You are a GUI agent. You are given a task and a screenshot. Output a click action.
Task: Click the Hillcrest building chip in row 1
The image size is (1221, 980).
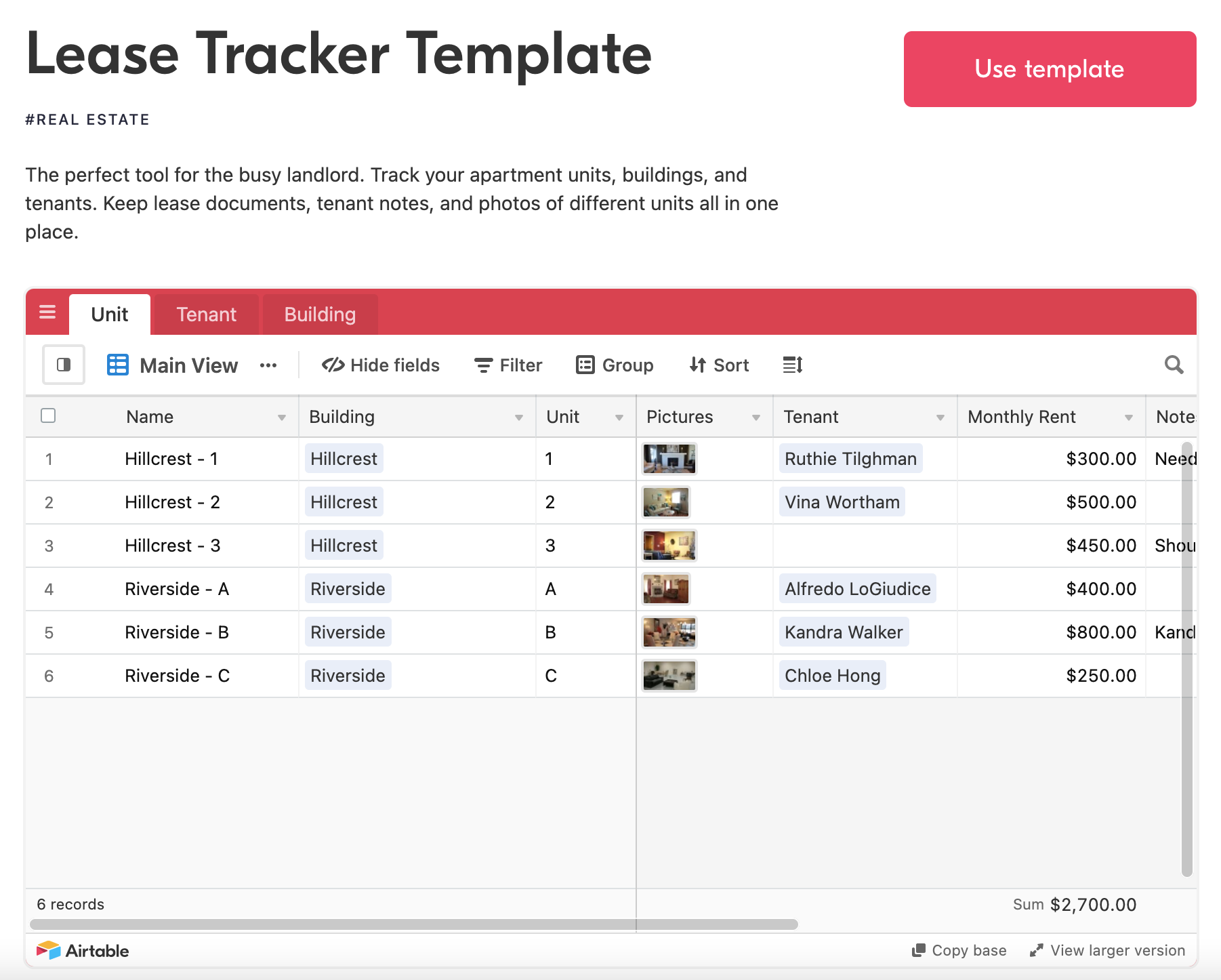tap(344, 459)
